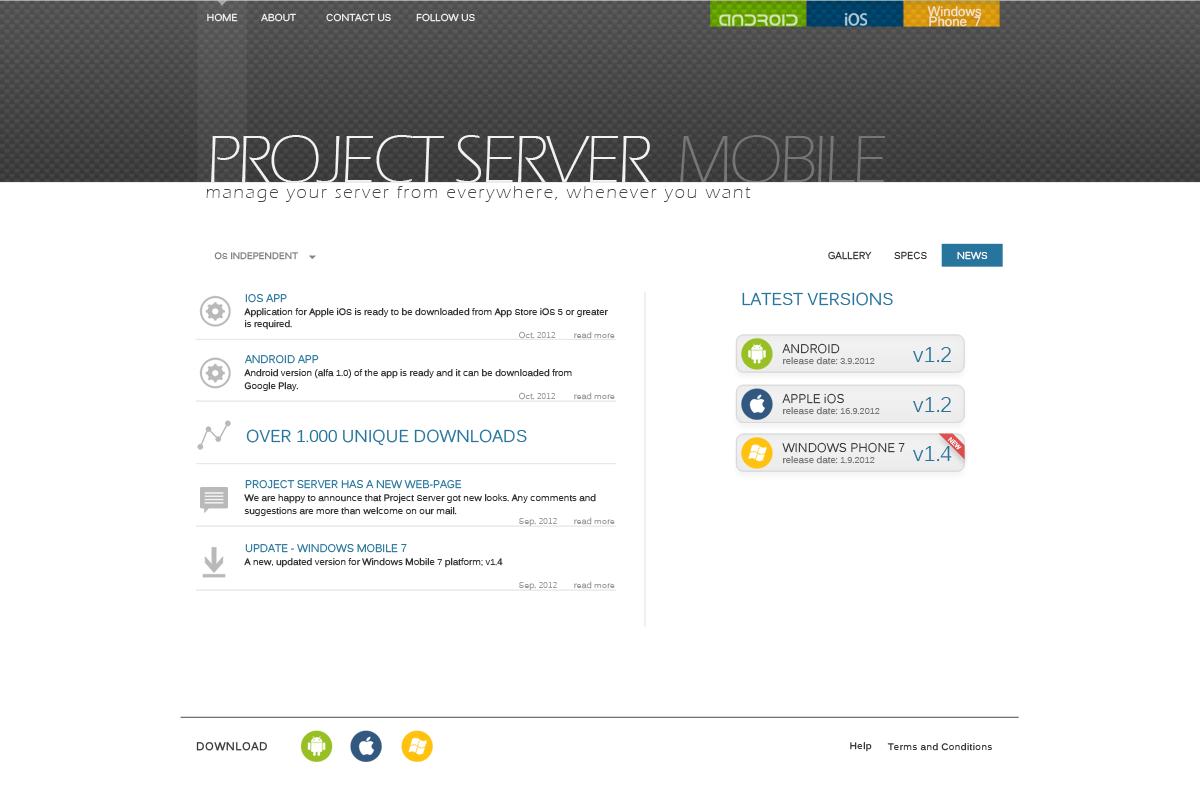Click the Windows Phone 7 v1.4 version button
Viewport: 1200px width, 800px height.
850,453
